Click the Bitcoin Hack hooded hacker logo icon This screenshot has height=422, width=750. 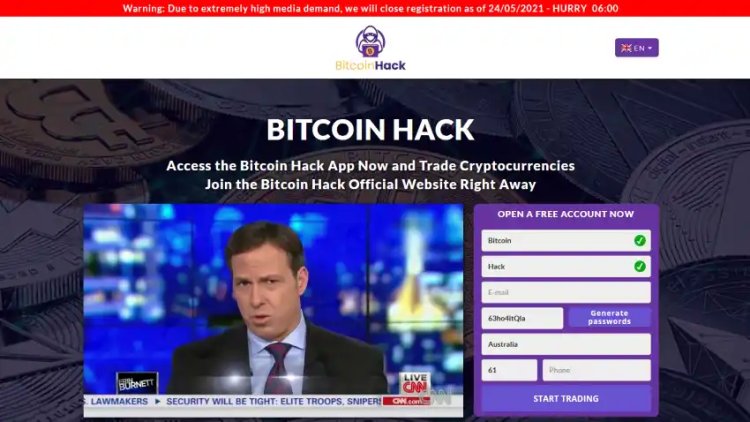click(x=370, y=41)
